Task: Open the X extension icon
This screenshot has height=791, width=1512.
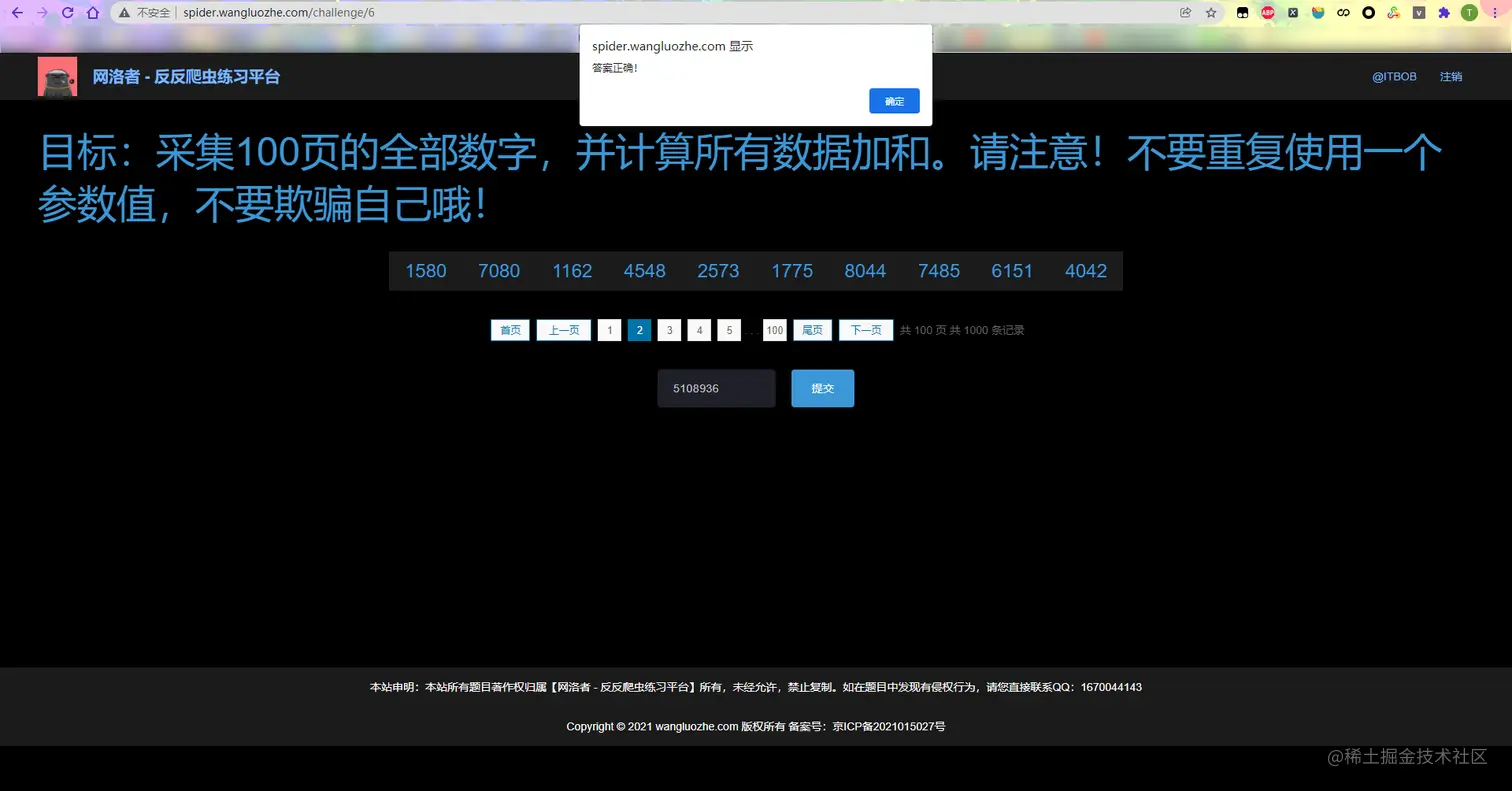Action: pyautogui.click(x=1293, y=13)
